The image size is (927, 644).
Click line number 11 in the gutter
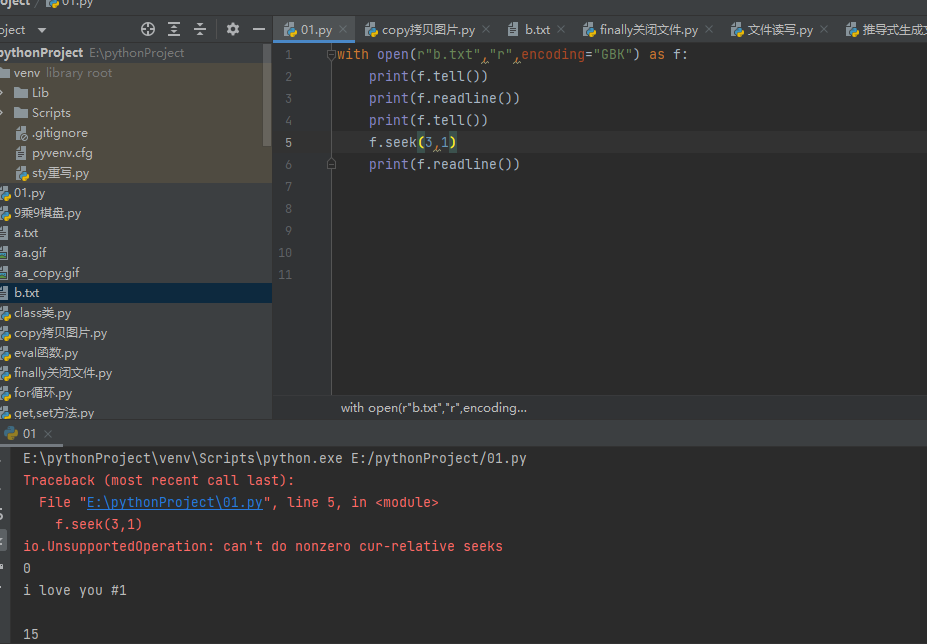[285, 274]
